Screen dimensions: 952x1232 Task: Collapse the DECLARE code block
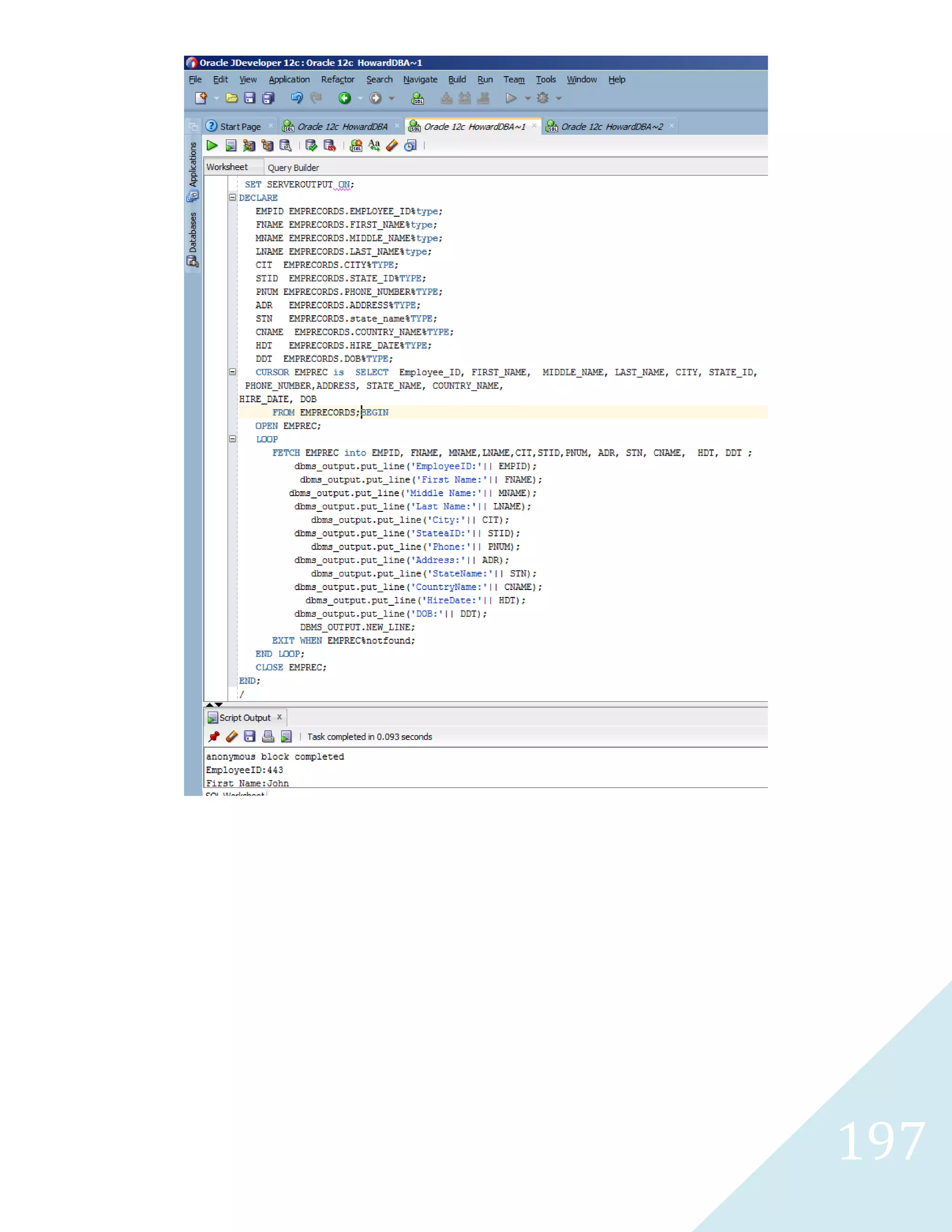point(232,198)
